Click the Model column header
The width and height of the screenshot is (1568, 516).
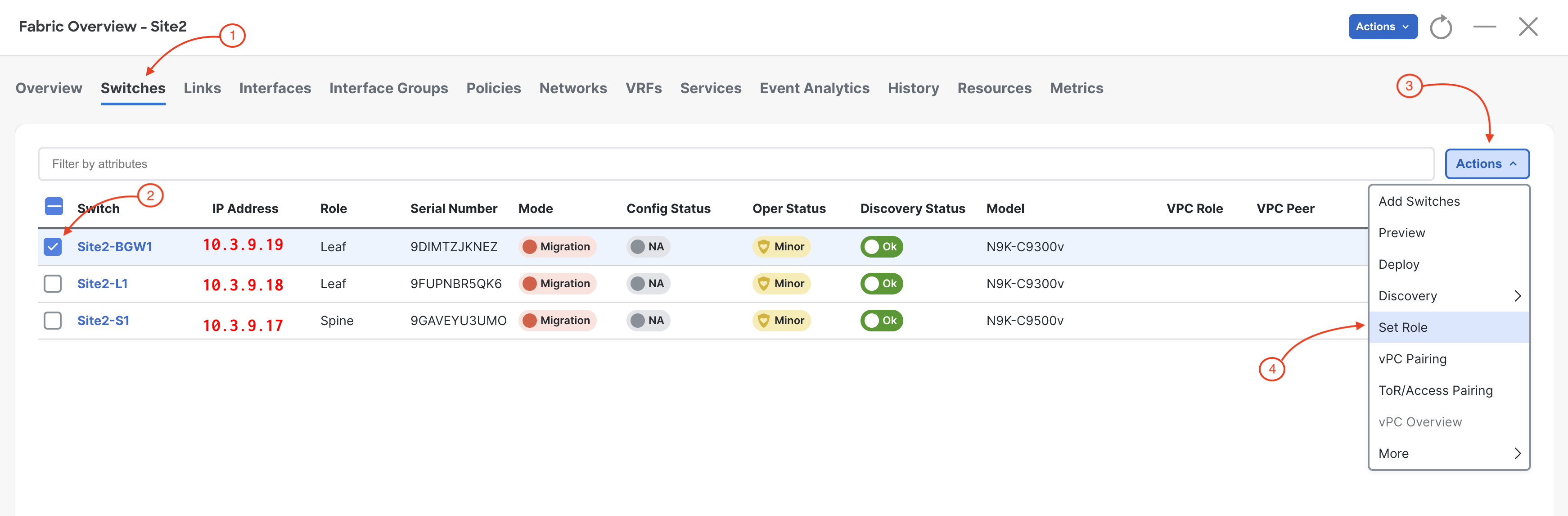pyautogui.click(x=1005, y=209)
